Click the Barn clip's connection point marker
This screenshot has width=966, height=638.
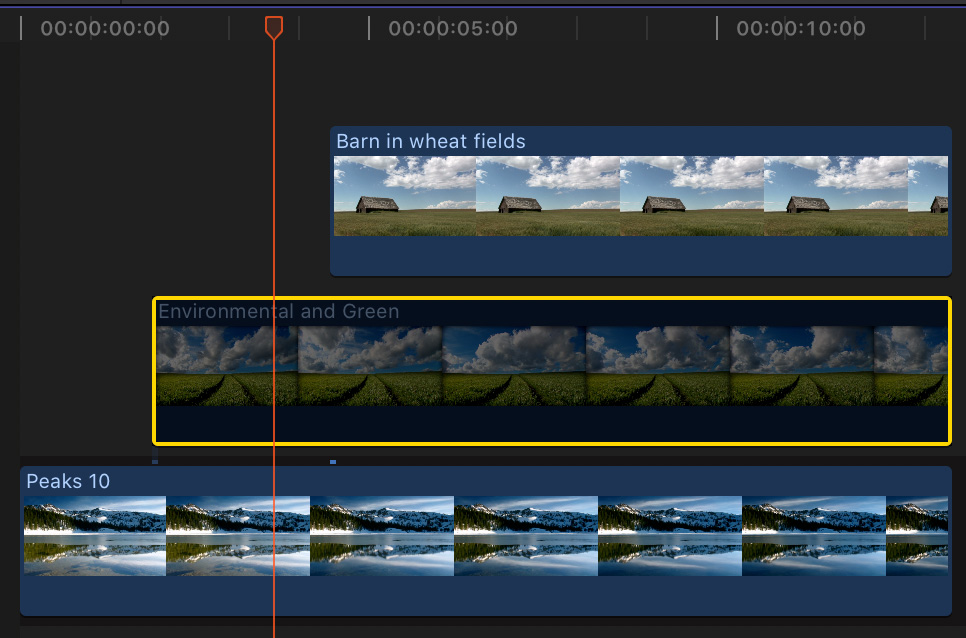333,461
